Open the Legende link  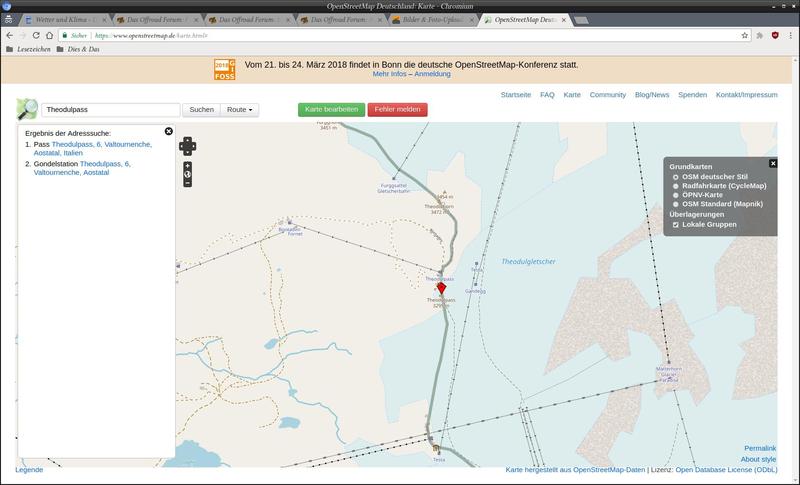(29, 470)
